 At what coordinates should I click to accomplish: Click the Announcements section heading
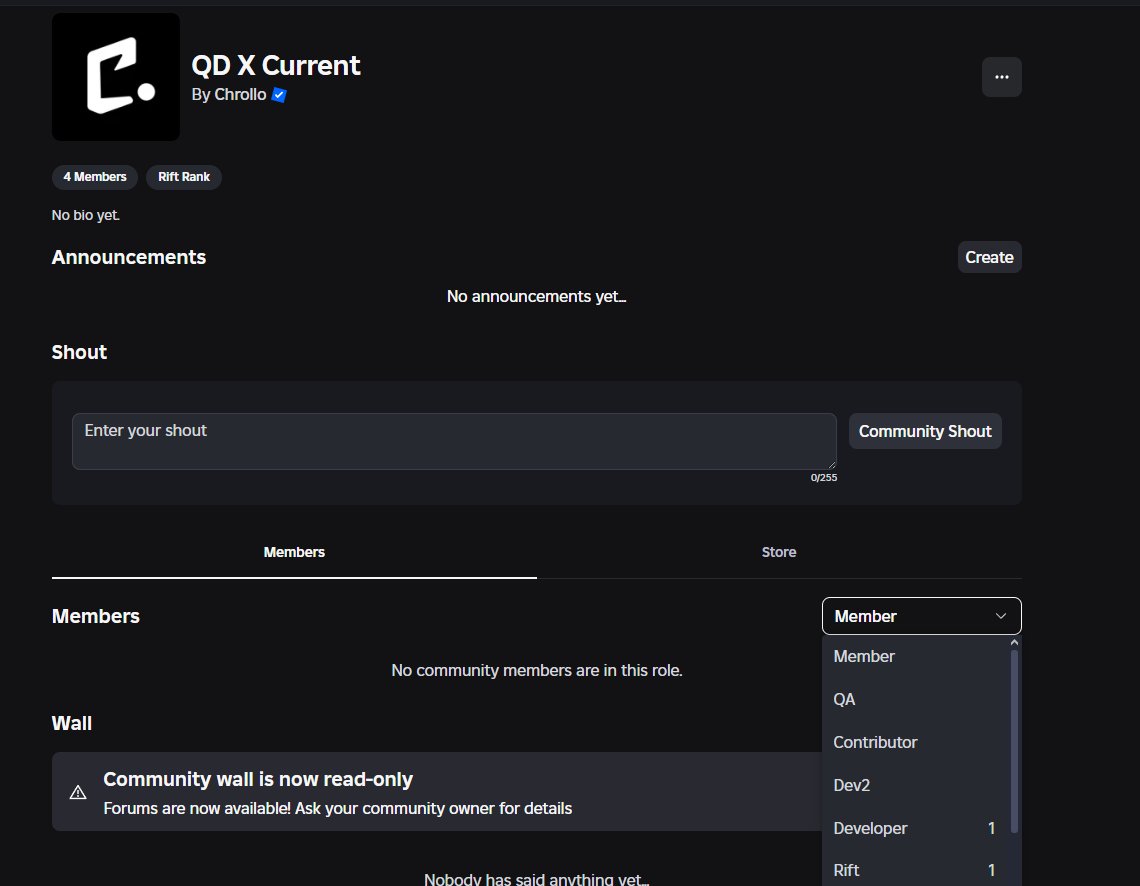coord(129,257)
